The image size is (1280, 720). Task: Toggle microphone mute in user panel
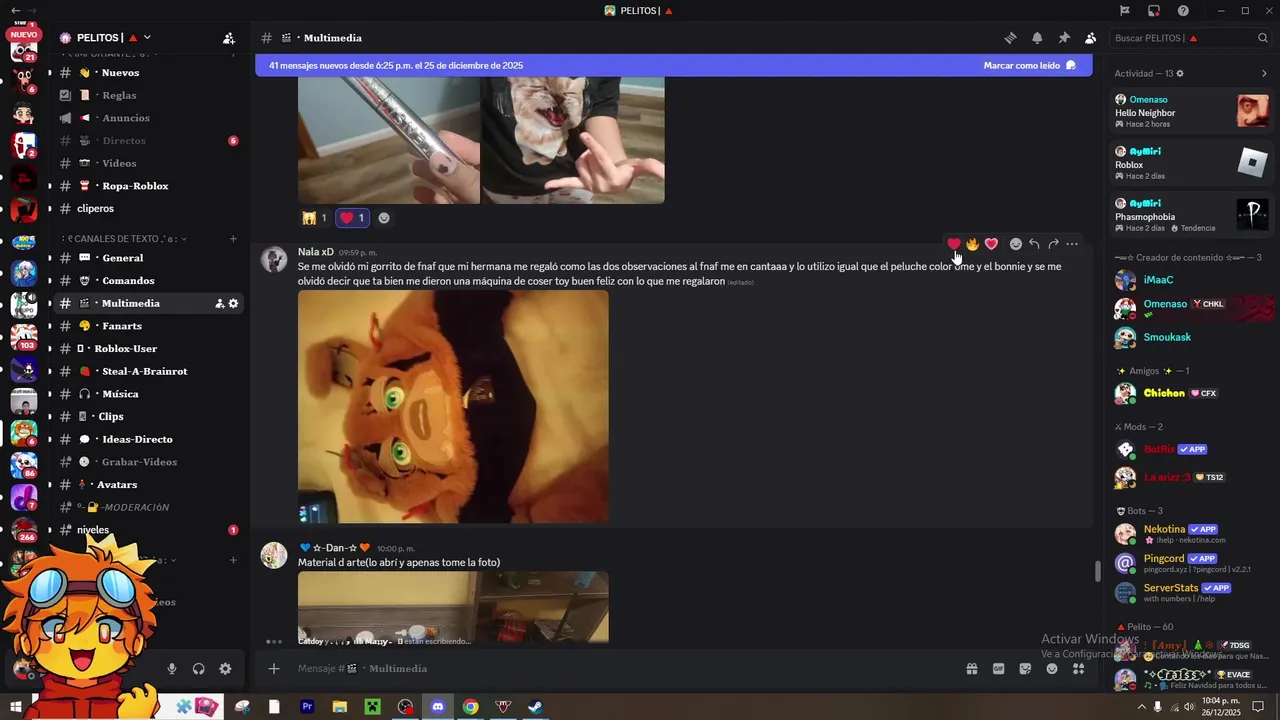click(172, 669)
